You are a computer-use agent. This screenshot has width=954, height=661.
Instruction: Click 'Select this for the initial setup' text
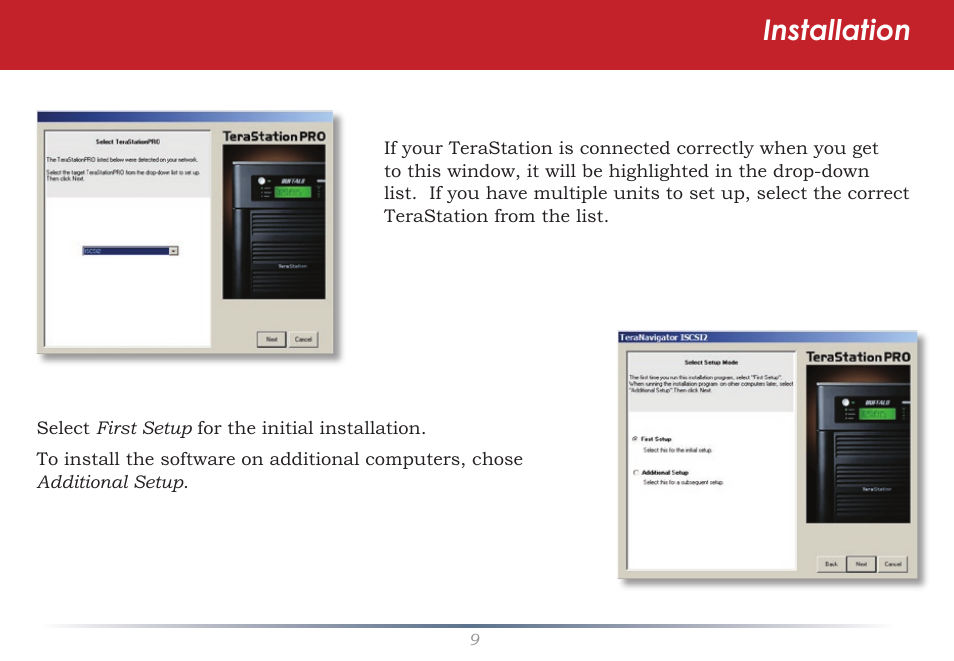click(x=677, y=450)
